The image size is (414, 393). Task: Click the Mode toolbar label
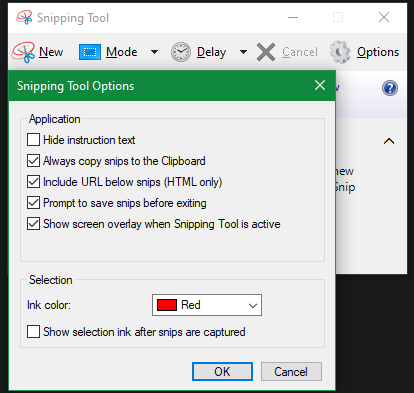pos(122,52)
